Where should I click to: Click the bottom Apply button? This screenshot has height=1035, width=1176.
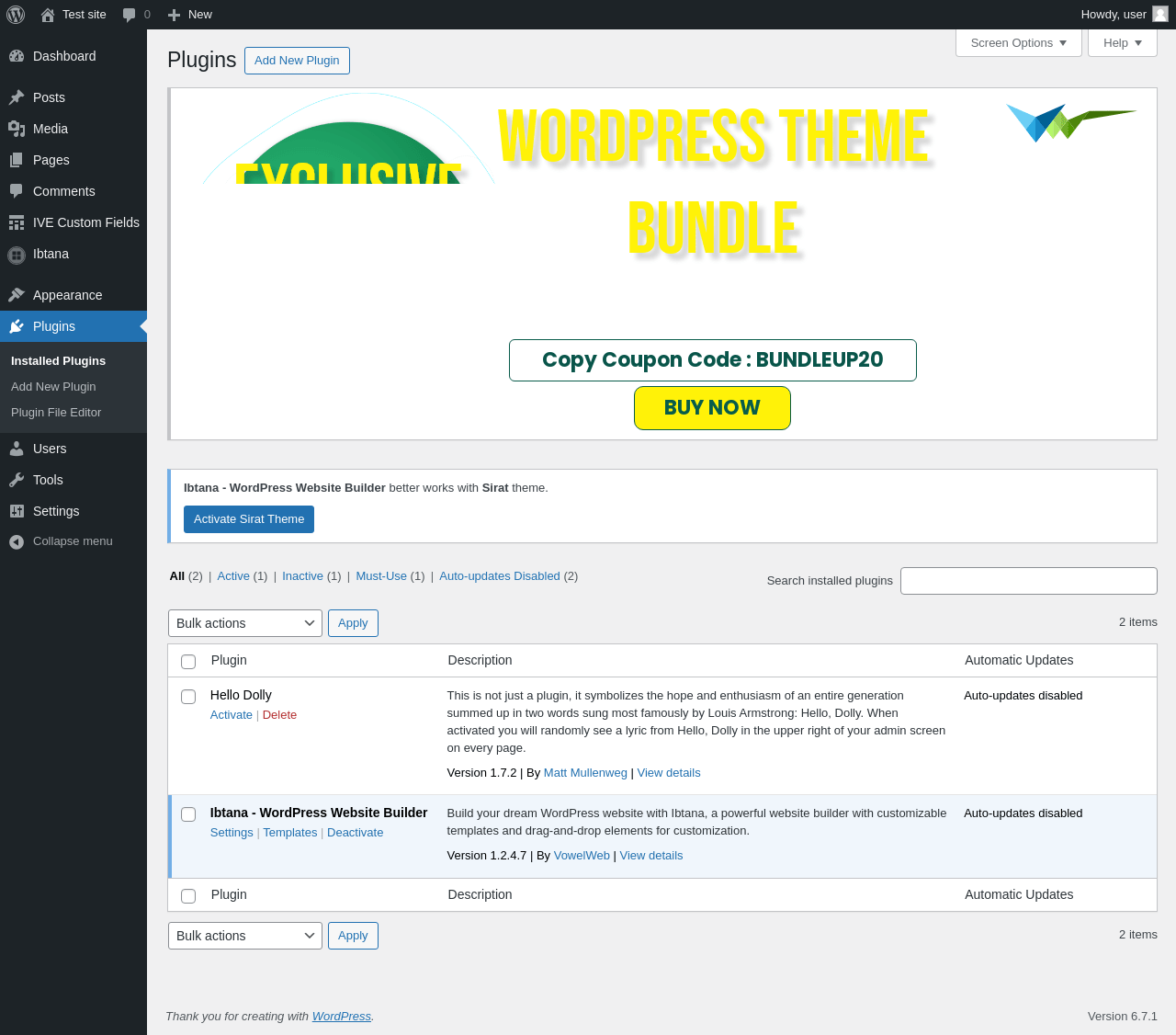tap(353, 936)
